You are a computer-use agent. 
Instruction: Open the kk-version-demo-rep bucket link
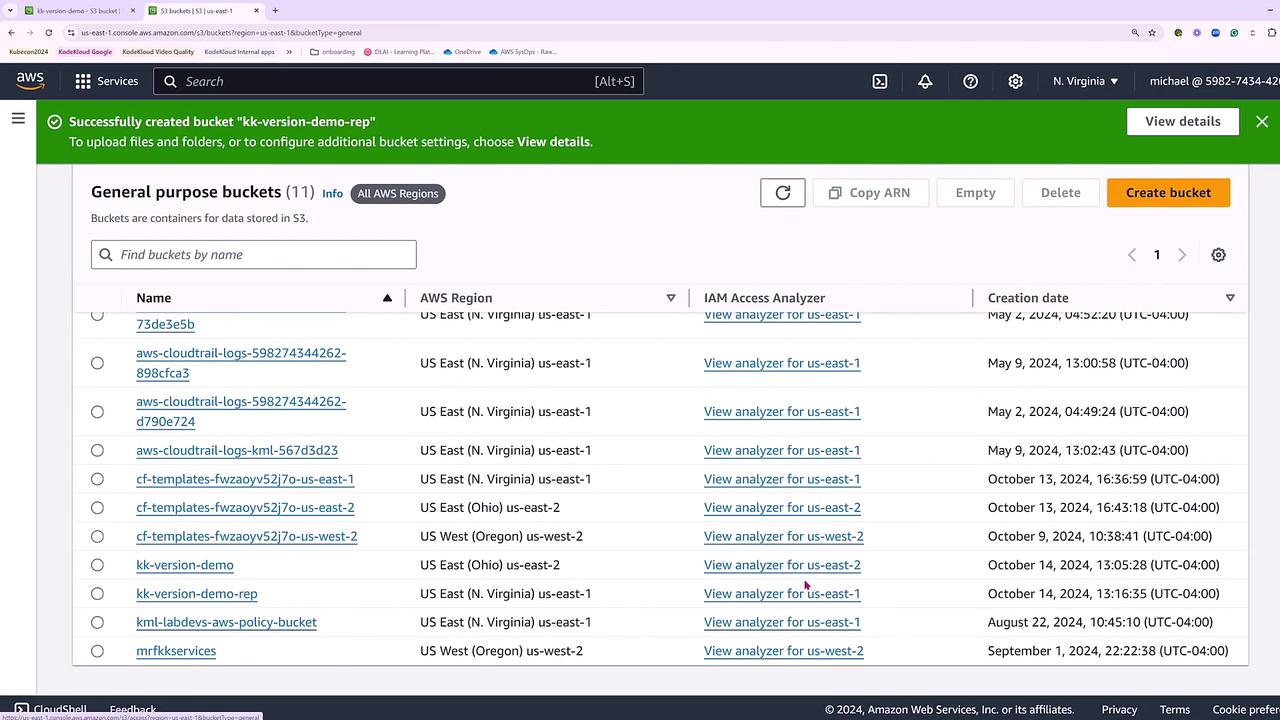coord(197,594)
